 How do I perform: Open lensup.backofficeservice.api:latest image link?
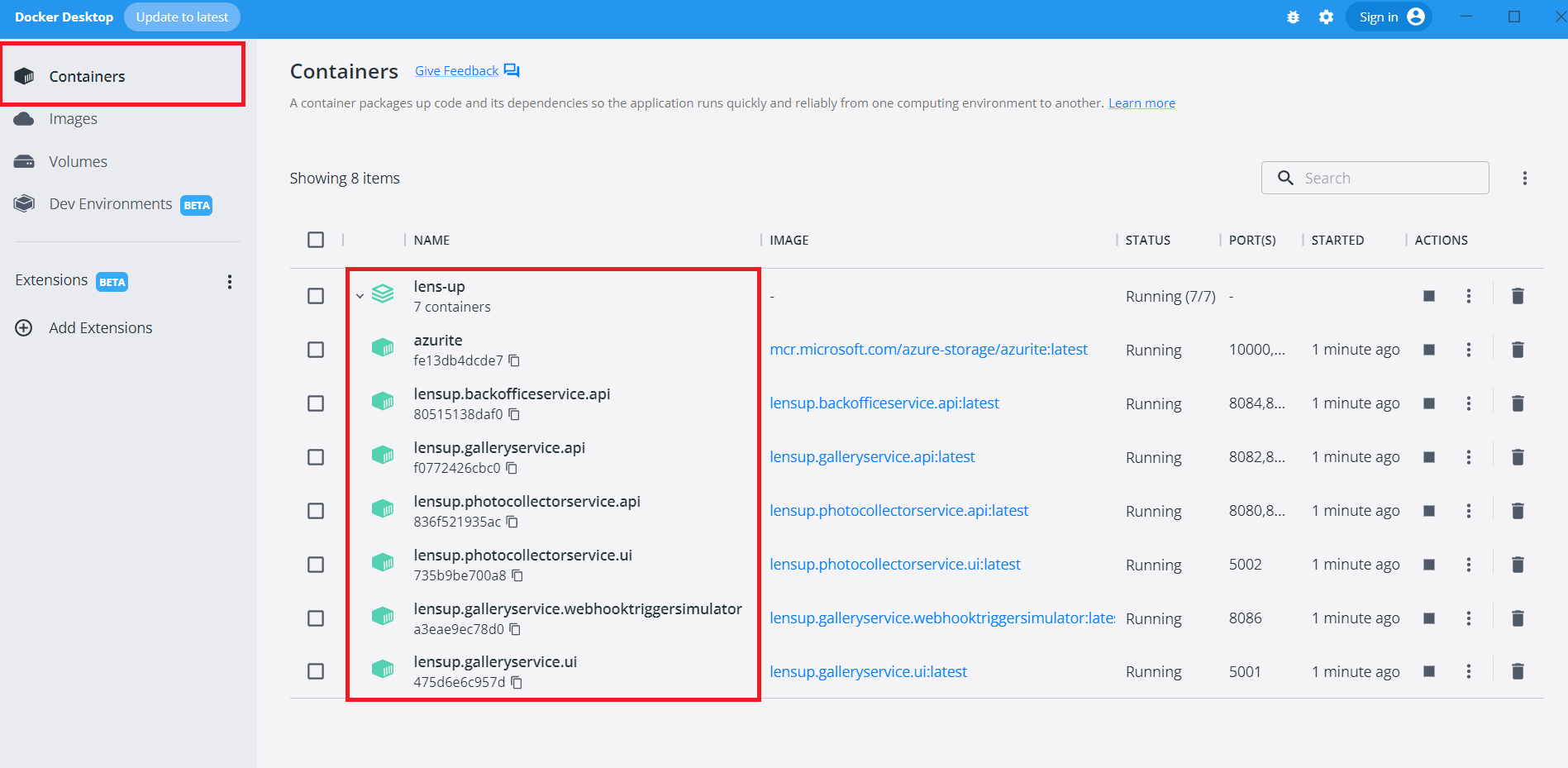pos(884,403)
